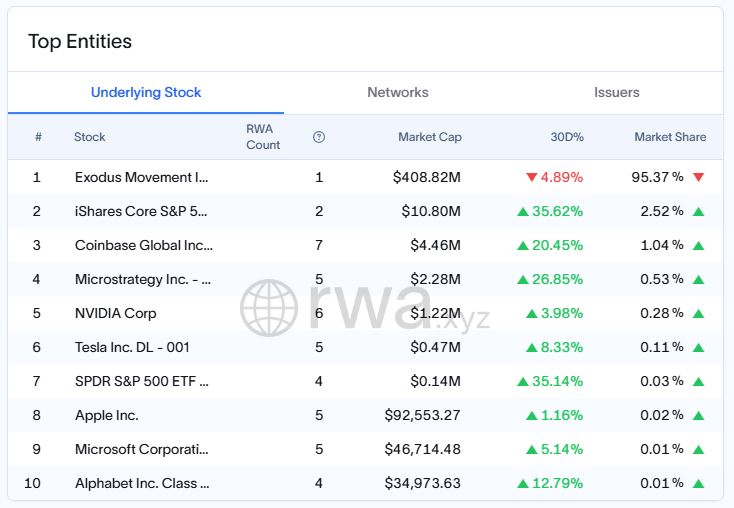This screenshot has width=734, height=508.
Task: Click the 0.03 % market share value
Action: [x=662, y=381]
